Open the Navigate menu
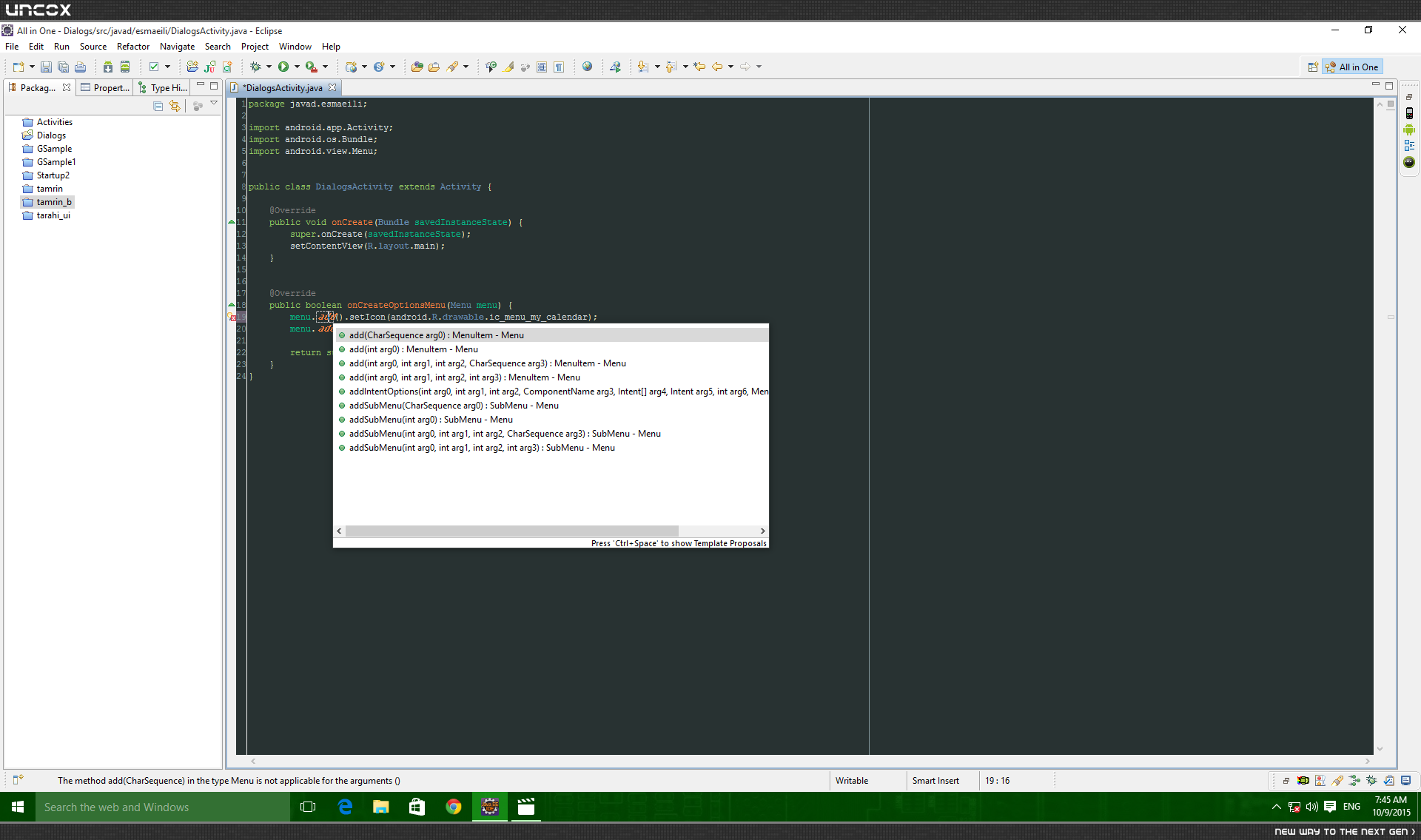Screen dimensions: 1421x840 (177, 47)
